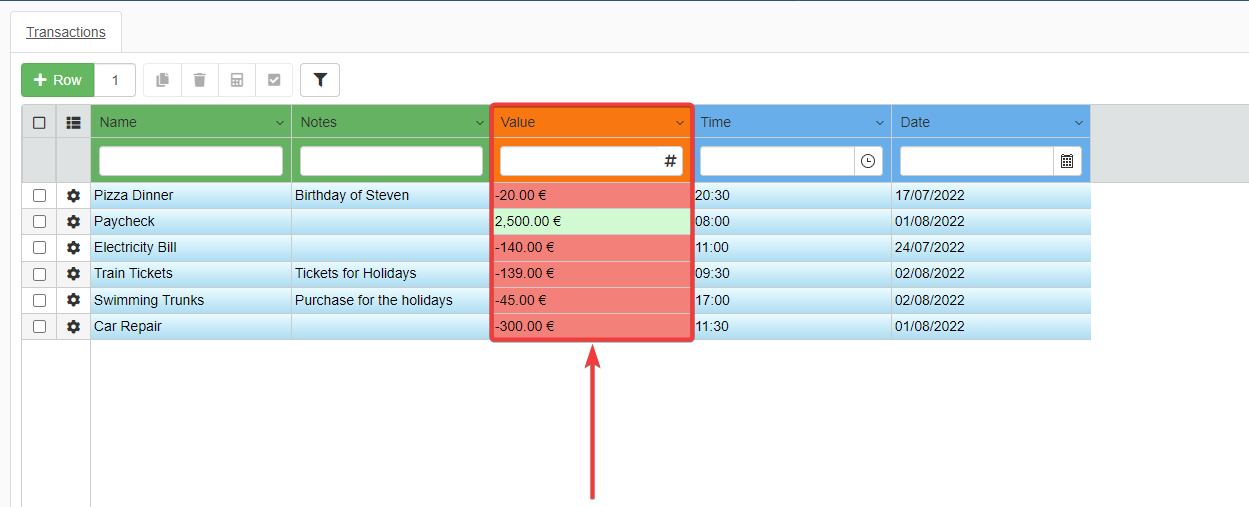This screenshot has height=507, width=1249.
Task: Switch to the Transactions tab
Action: click(66, 32)
